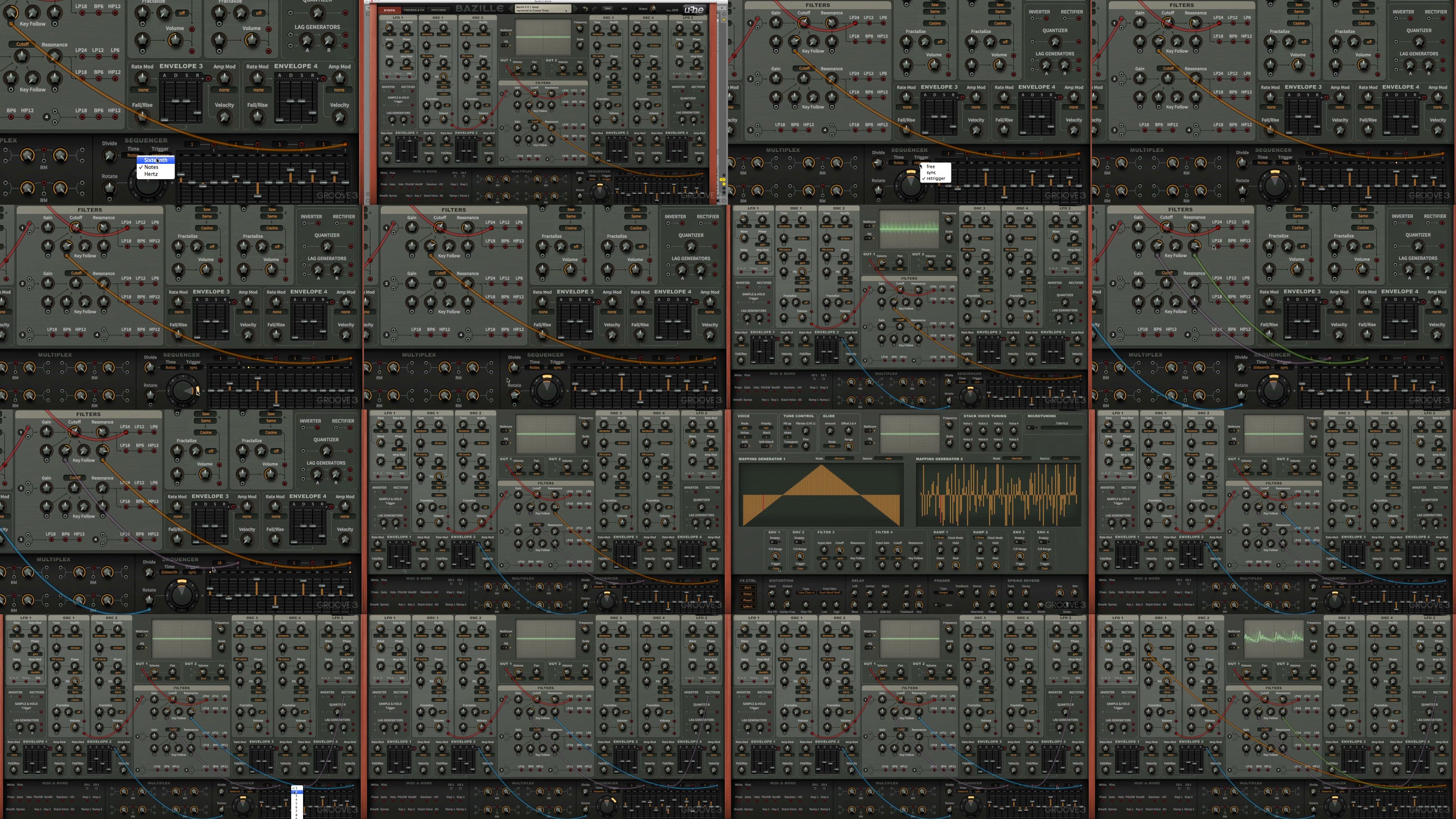The width and height of the screenshot is (1456, 819).
Task: Toggle ENV 2 Snappy switch
Action: tap(798, 542)
